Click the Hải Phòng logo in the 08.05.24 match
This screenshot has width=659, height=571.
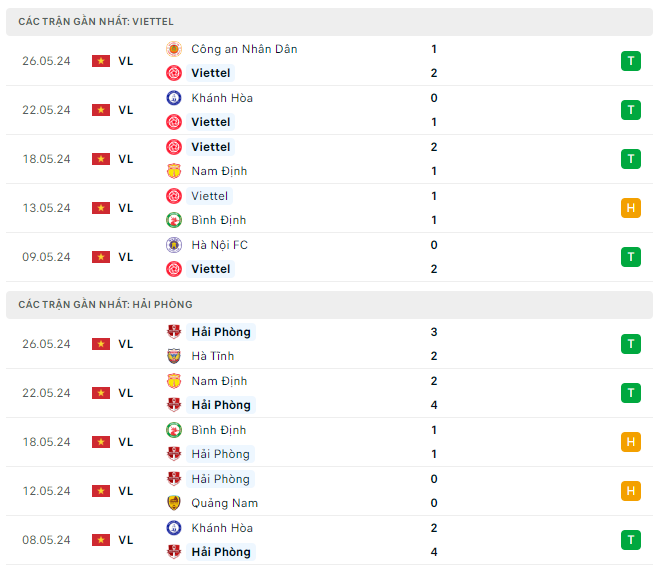pos(173,552)
